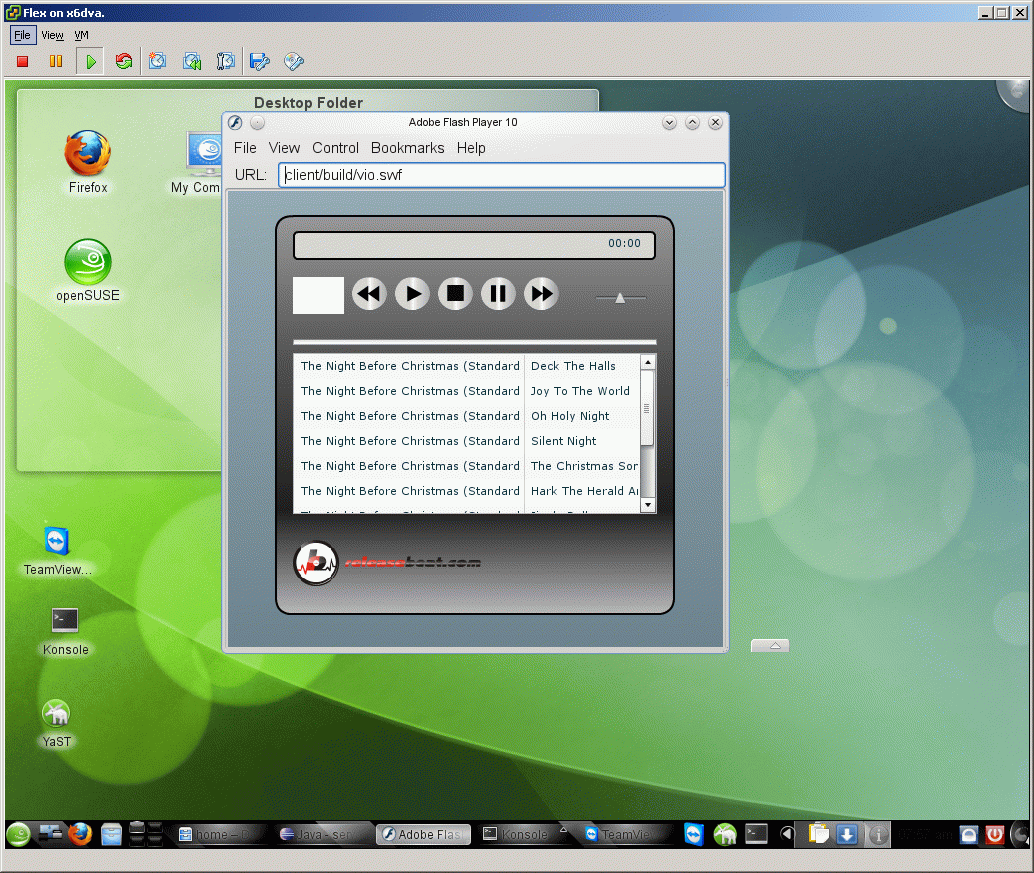Open the outer window File menu
1034x873 pixels.
tap(22, 35)
